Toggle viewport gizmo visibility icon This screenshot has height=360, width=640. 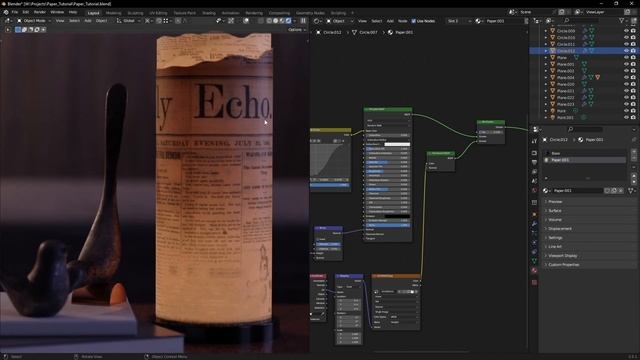[231, 20]
